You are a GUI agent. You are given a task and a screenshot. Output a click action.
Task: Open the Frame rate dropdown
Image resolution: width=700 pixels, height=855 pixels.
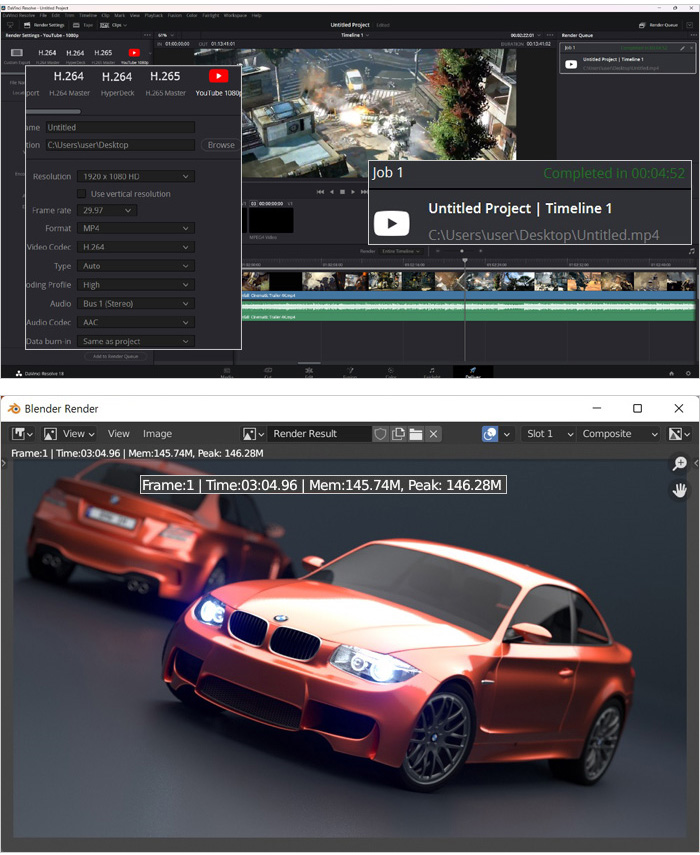[107, 210]
